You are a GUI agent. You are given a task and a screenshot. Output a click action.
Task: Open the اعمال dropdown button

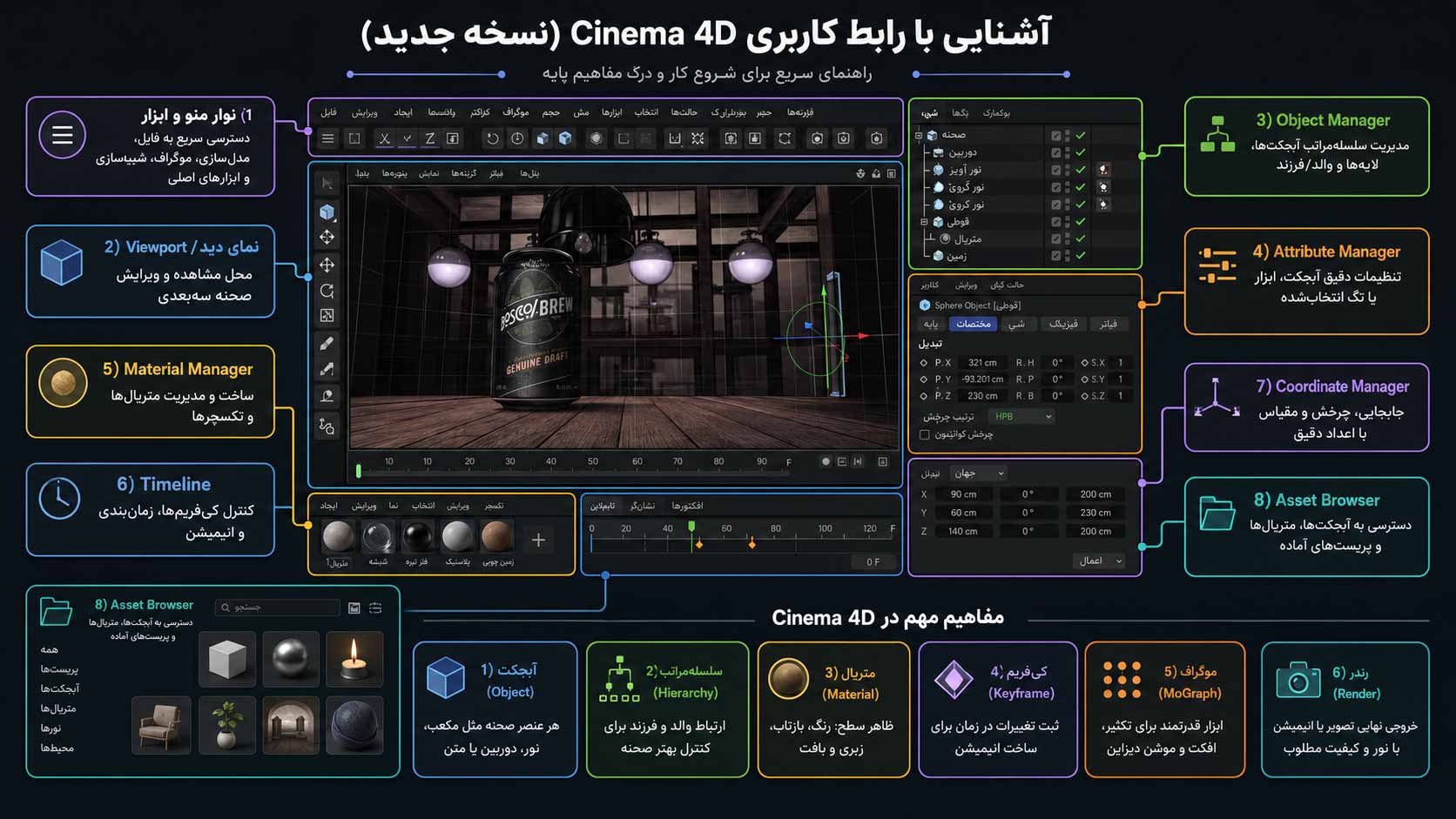coord(1099,561)
